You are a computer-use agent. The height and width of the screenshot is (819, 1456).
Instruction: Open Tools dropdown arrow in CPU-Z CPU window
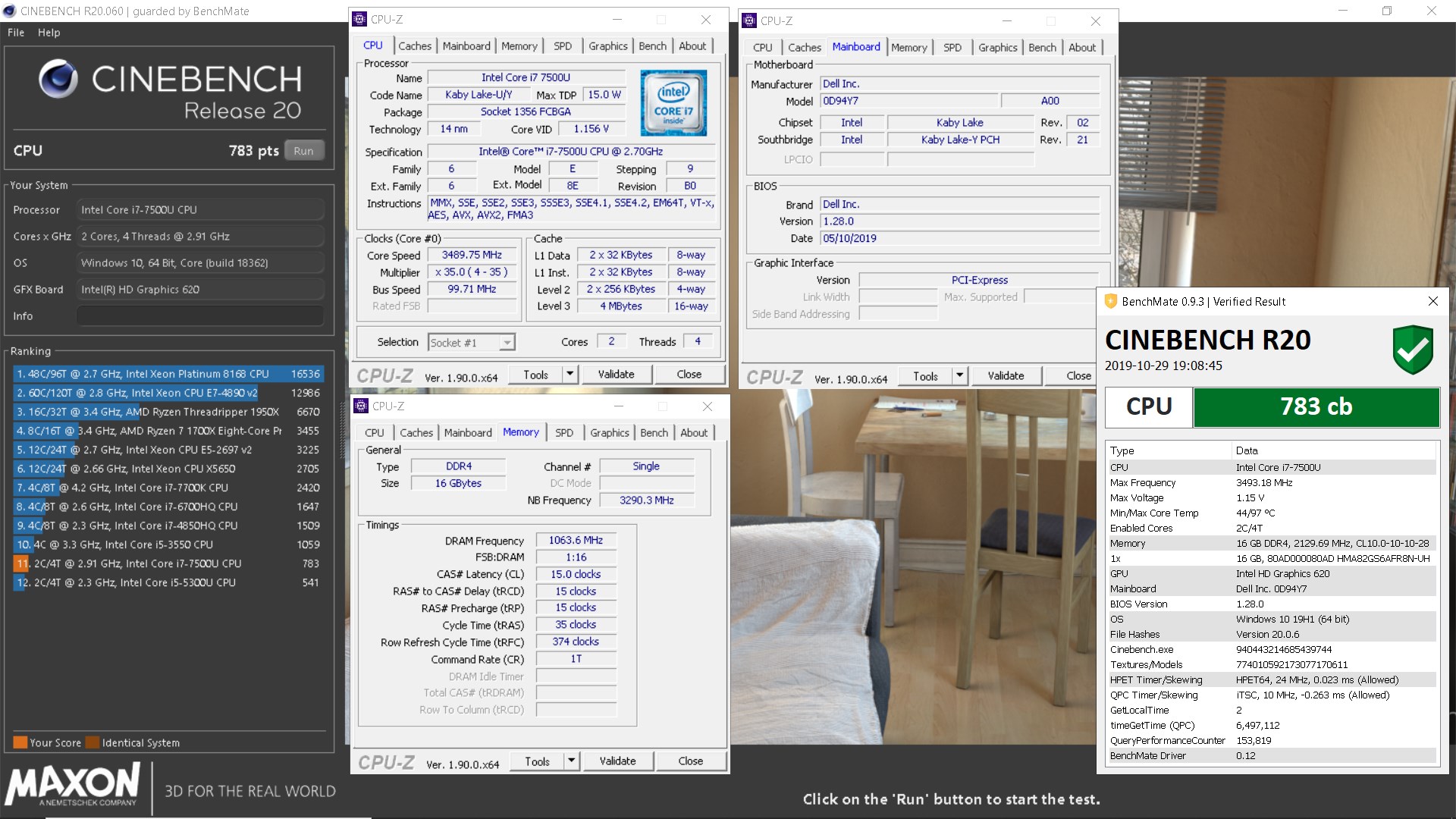pyautogui.click(x=570, y=375)
